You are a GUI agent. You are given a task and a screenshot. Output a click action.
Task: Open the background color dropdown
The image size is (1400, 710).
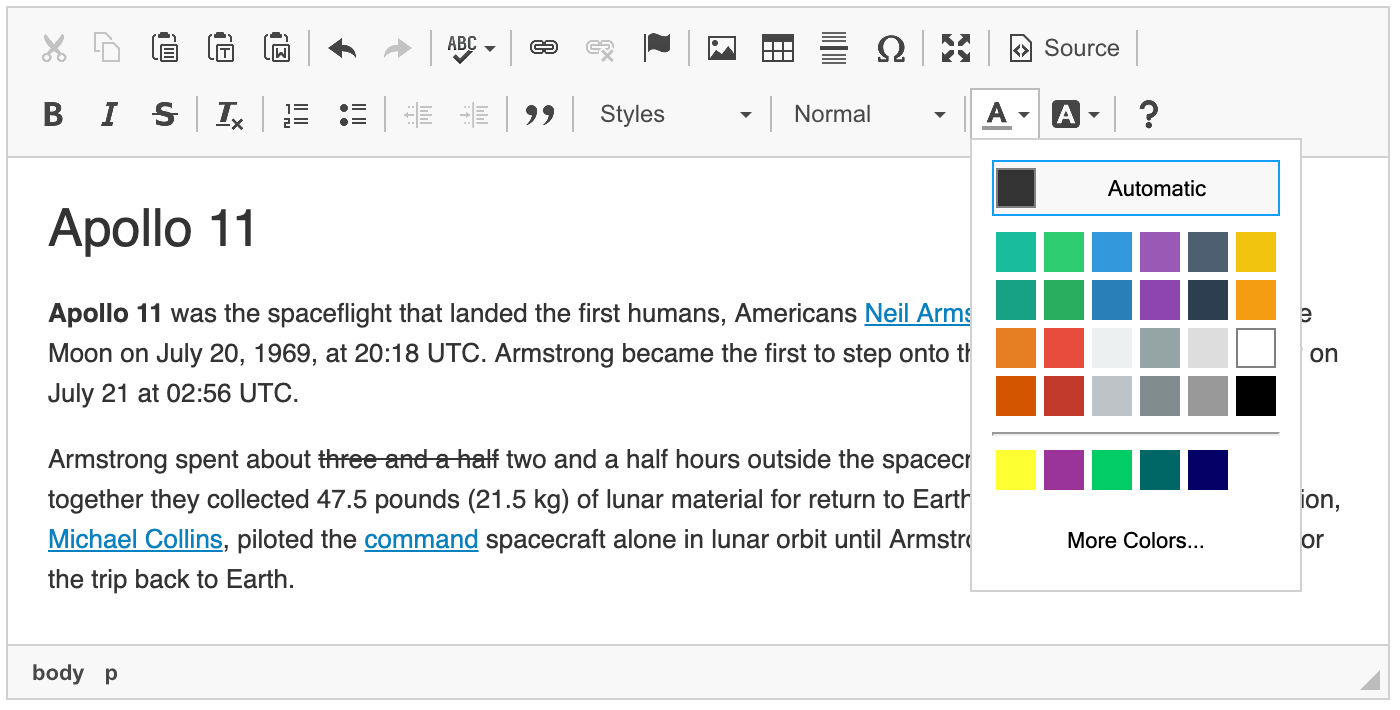(x=1075, y=114)
